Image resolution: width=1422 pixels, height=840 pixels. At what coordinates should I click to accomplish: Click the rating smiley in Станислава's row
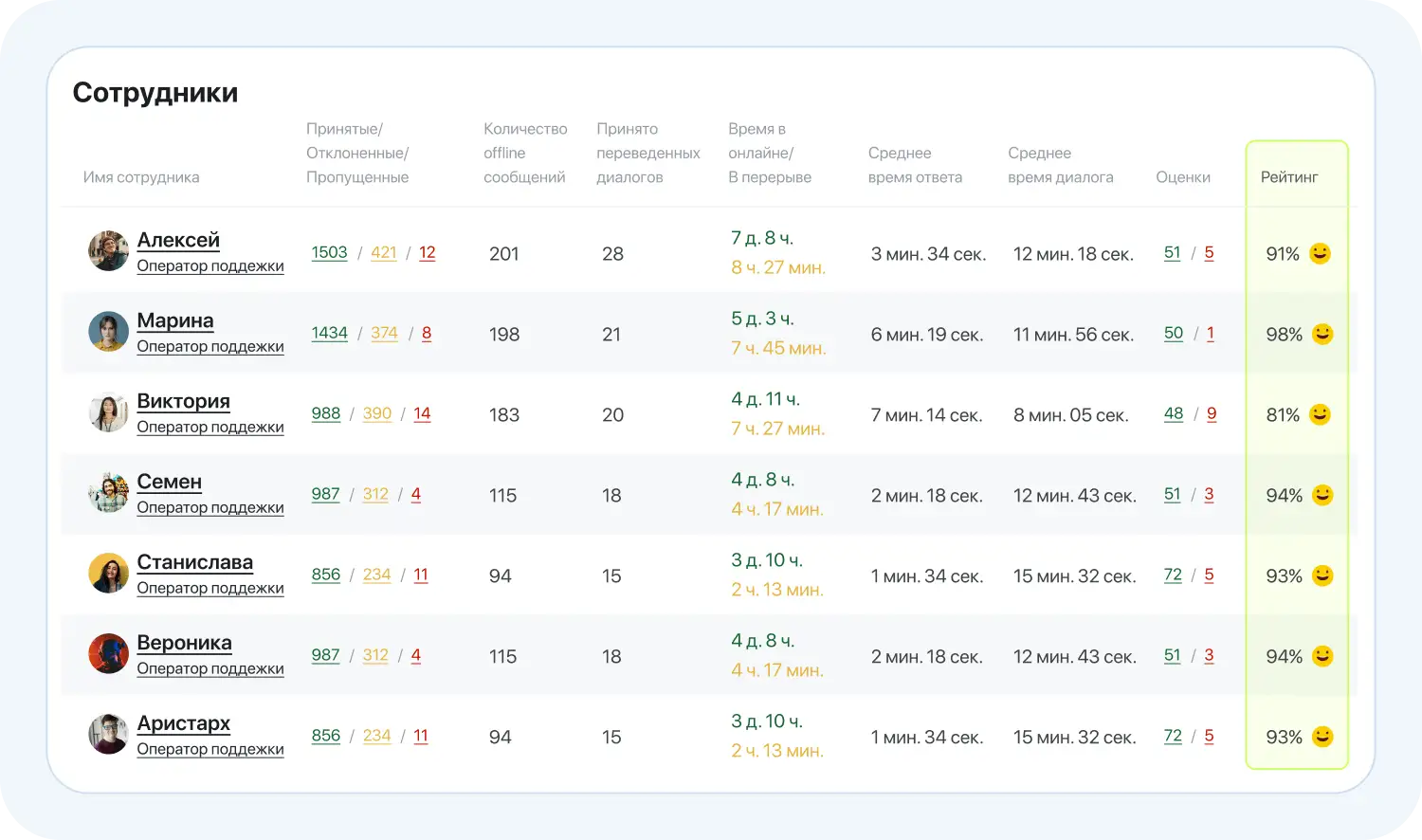click(1322, 575)
